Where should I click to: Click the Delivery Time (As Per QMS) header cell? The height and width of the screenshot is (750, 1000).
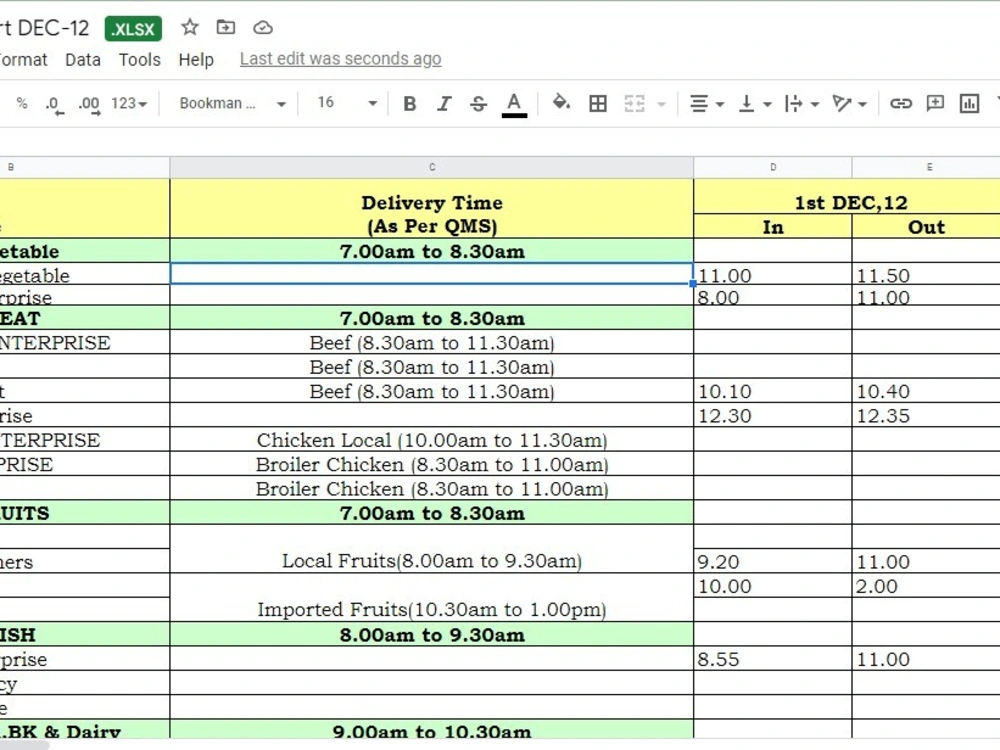[x=432, y=209]
